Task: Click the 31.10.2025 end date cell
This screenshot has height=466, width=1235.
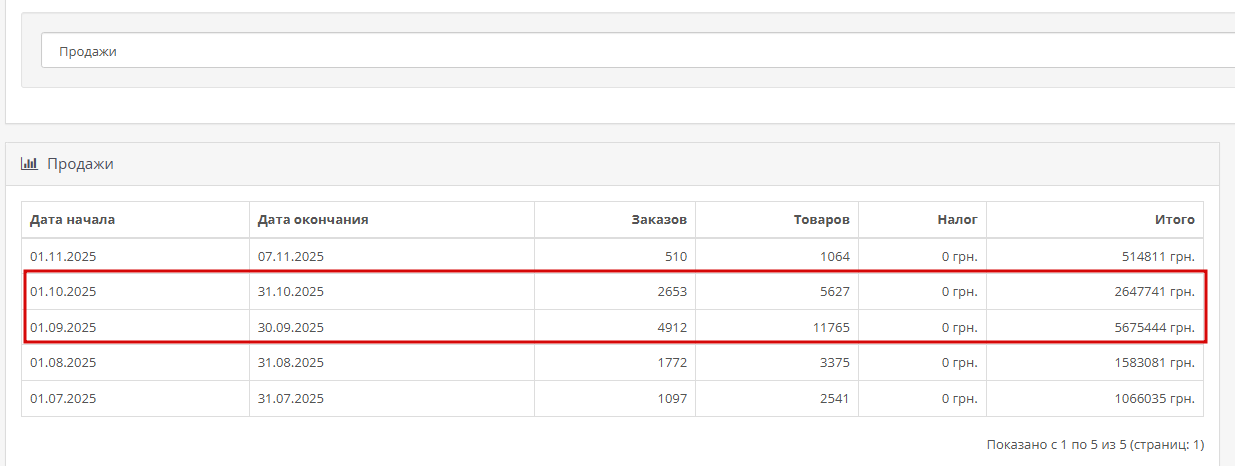Action: pos(291,292)
